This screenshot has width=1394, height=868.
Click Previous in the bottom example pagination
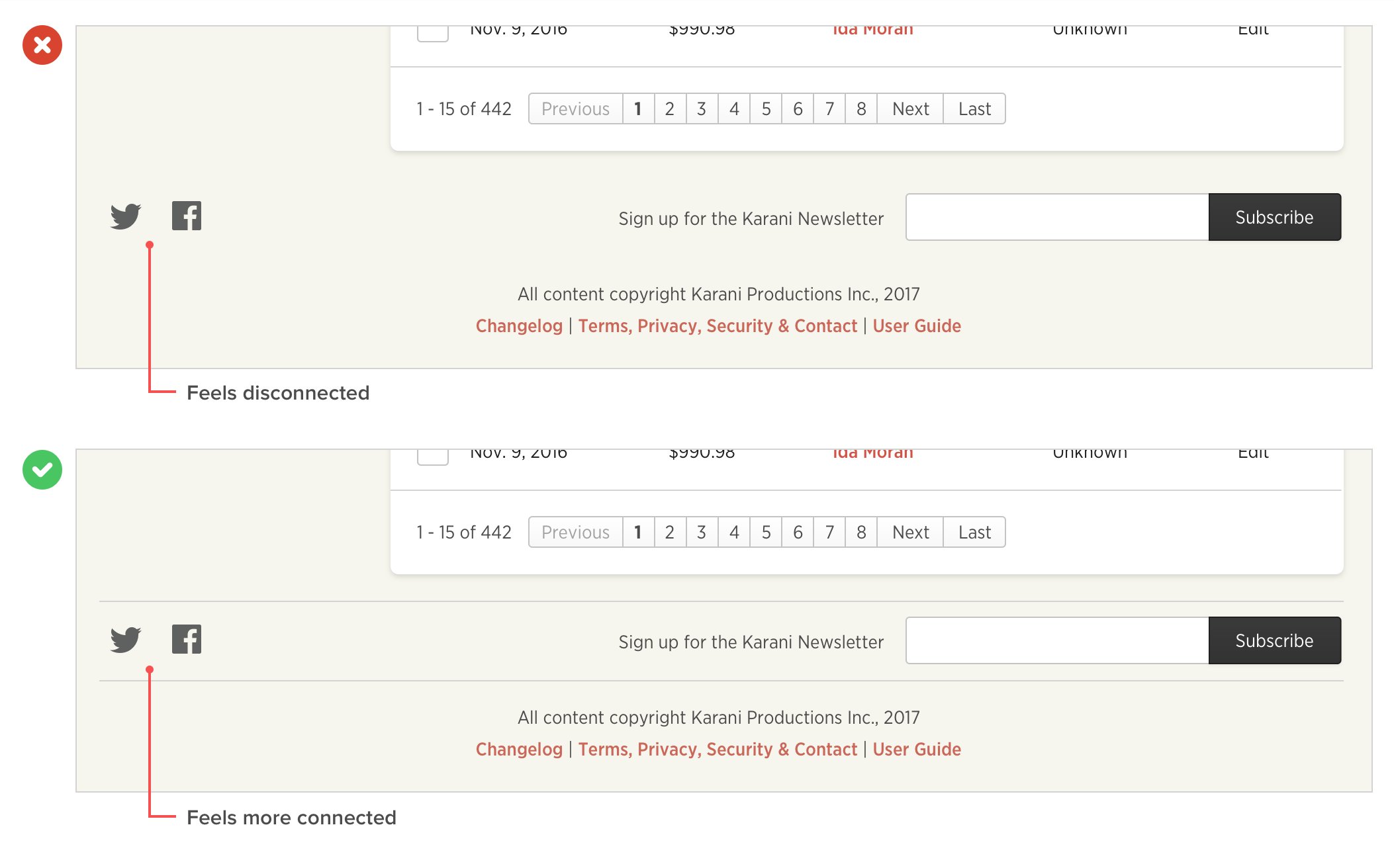[x=575, y=532]
